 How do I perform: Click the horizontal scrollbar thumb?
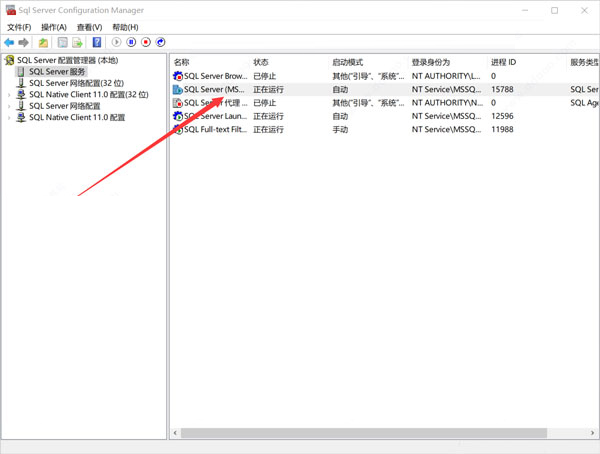364,433
